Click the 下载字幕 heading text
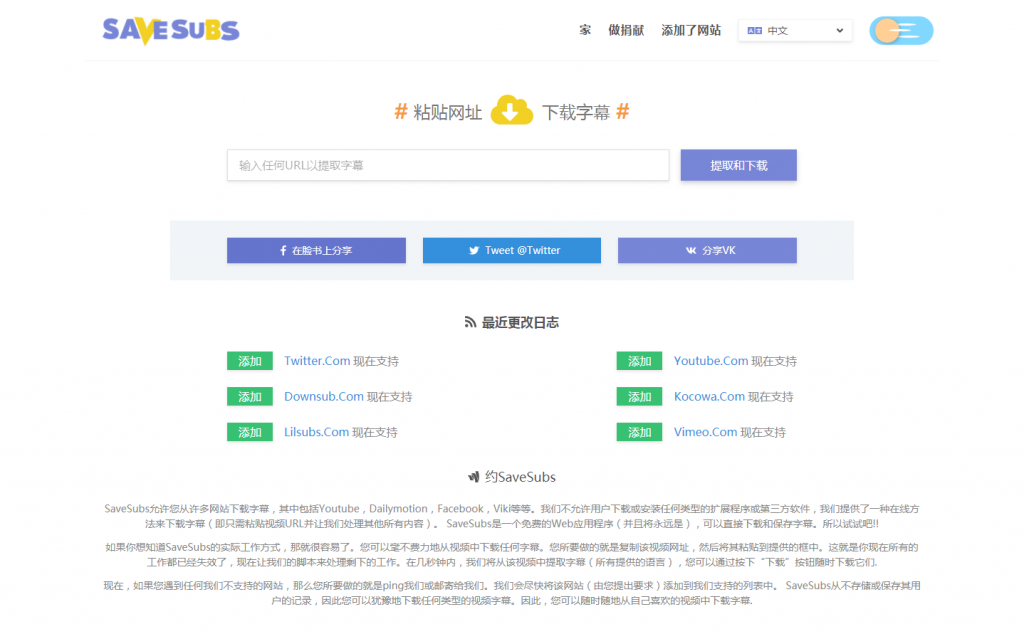This screenshot has width=1024, height=634. 576,113
